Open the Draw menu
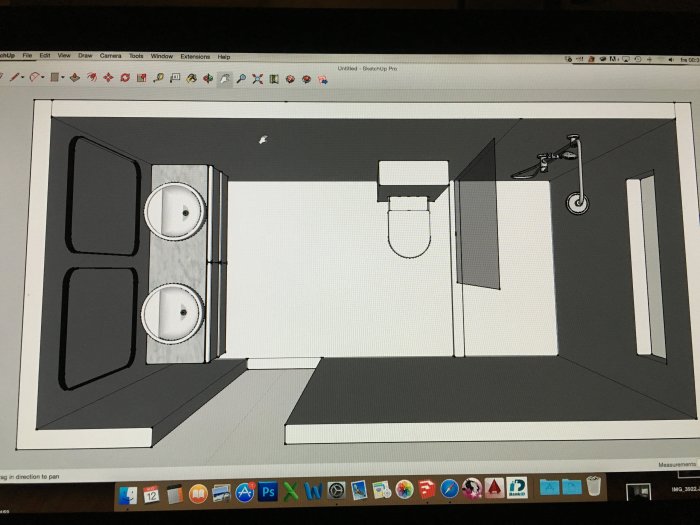 click(85, 56)
